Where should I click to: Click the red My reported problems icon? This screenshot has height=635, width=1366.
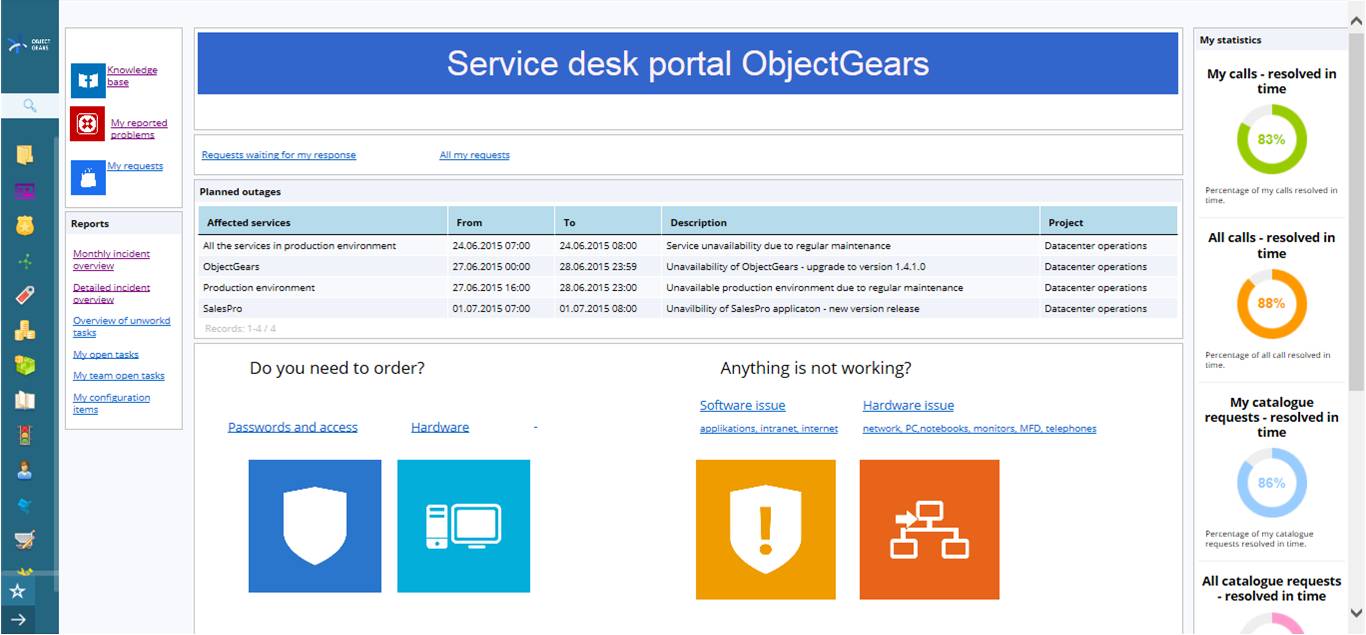(x=88, y=124)
